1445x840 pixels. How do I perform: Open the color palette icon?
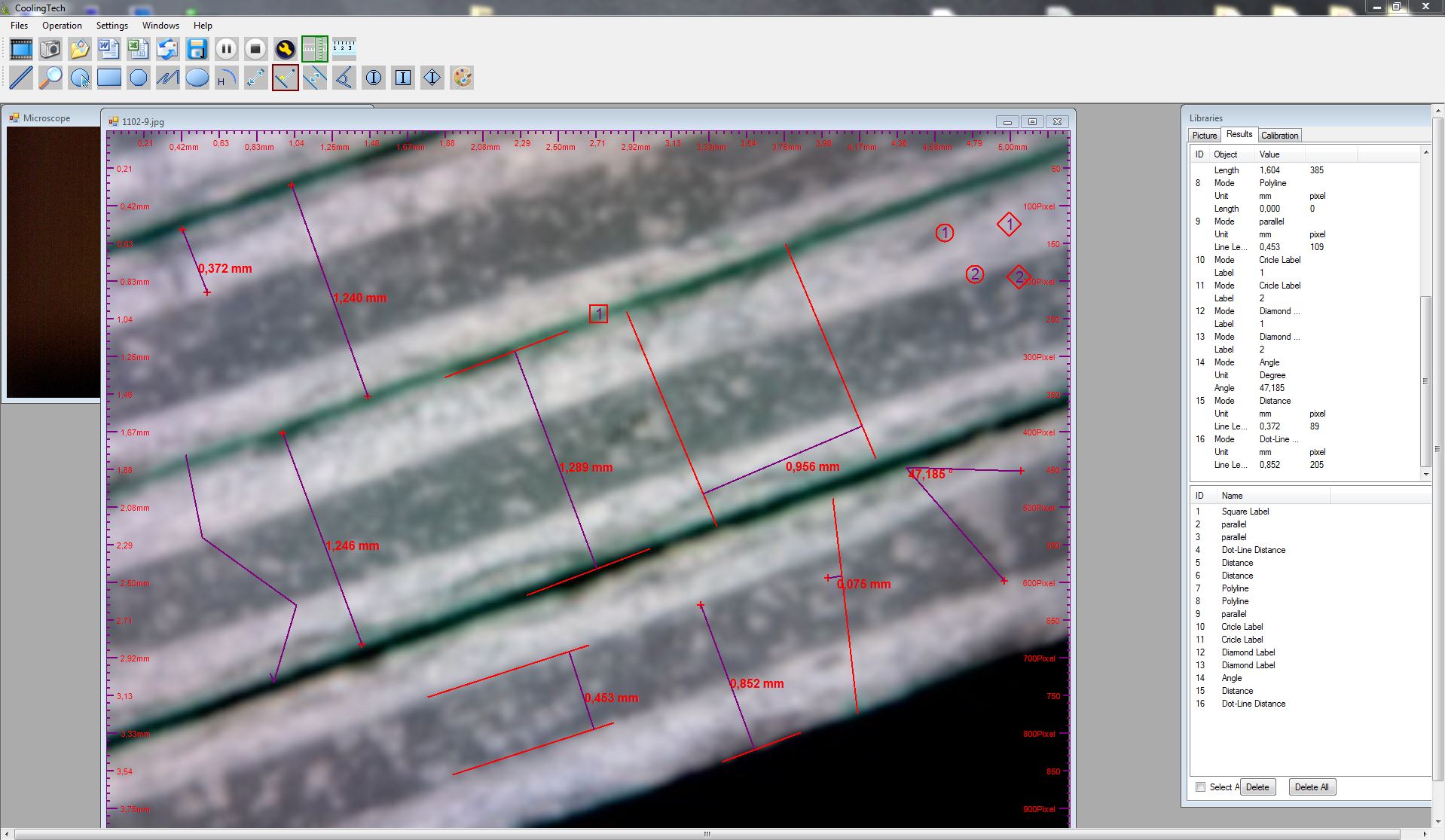pyautogui.click(x=462, y=78)
